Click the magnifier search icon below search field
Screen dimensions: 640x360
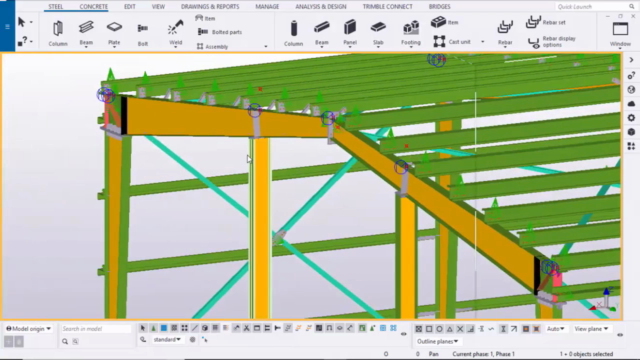[65, 341]
